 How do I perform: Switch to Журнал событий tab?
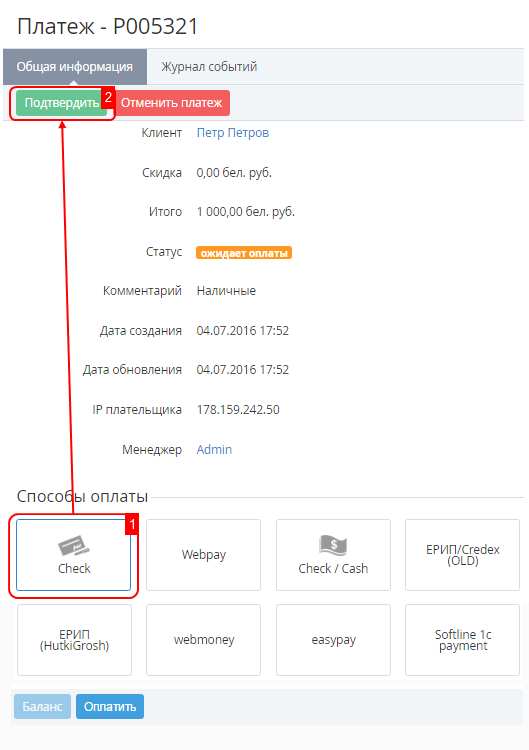point(209,66)
